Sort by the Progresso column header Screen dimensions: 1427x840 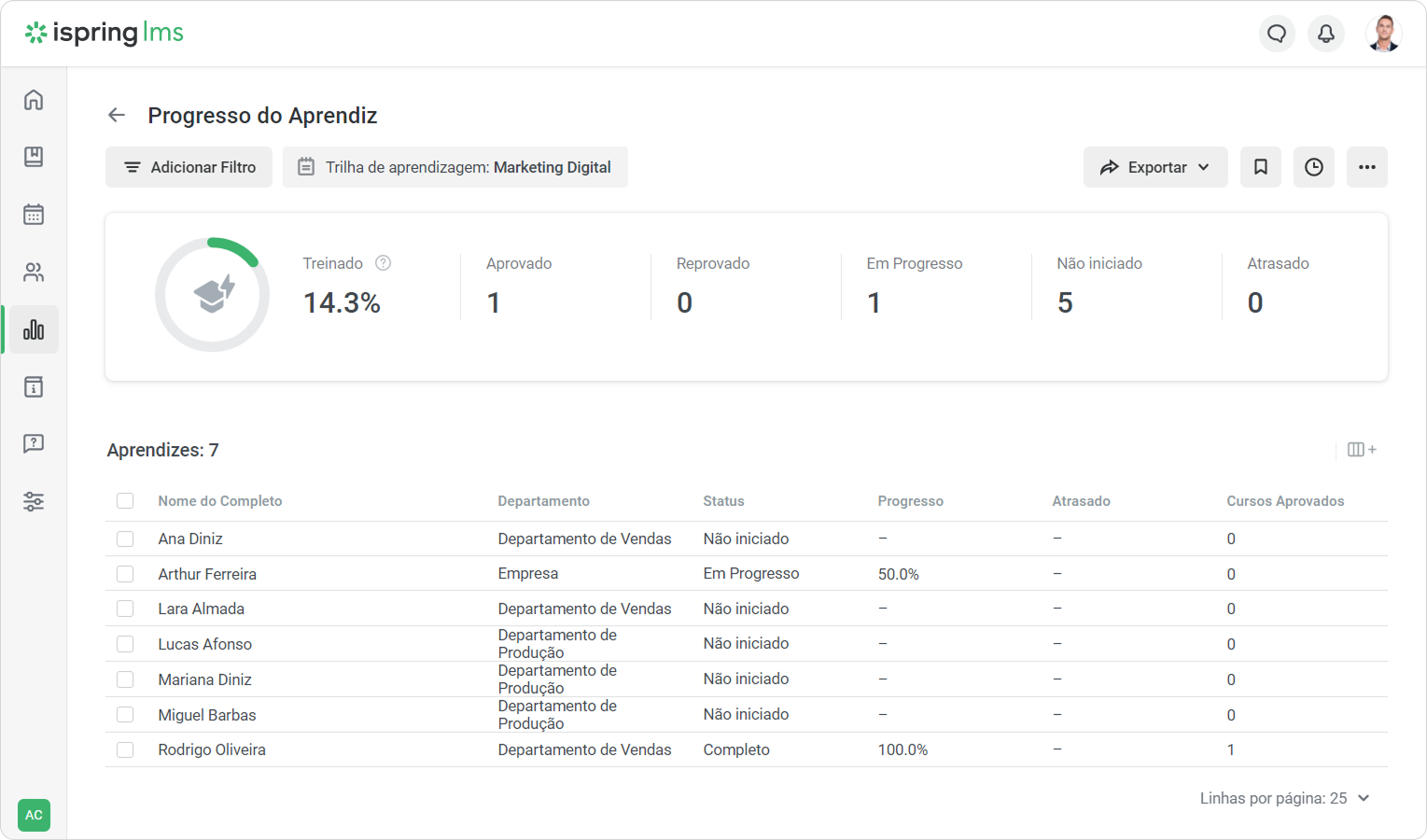(910, 501)
